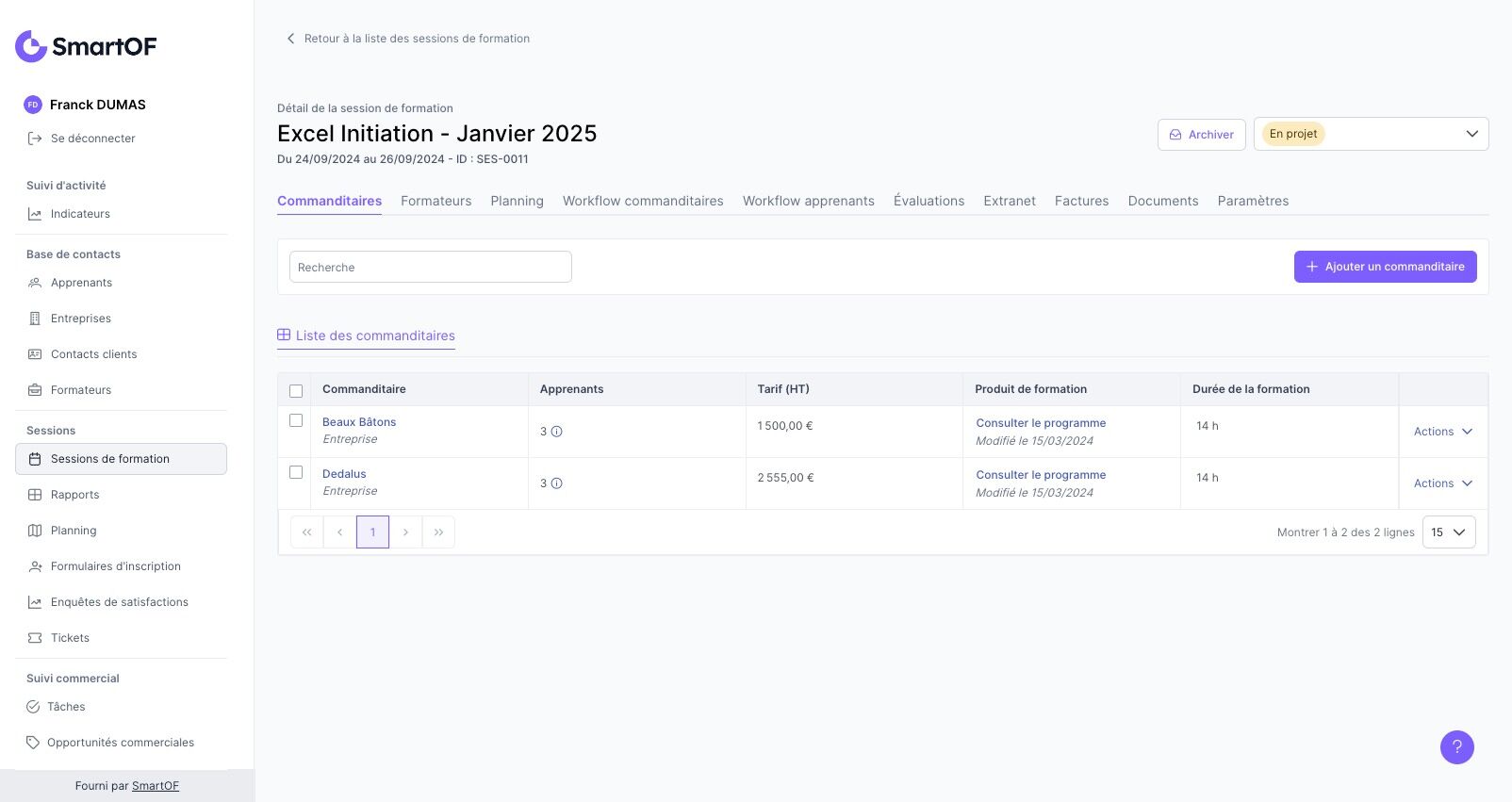The image size is (1512, 802).
Task: Select the Dedalus row checkbox
Action: (x=296, y=472)
